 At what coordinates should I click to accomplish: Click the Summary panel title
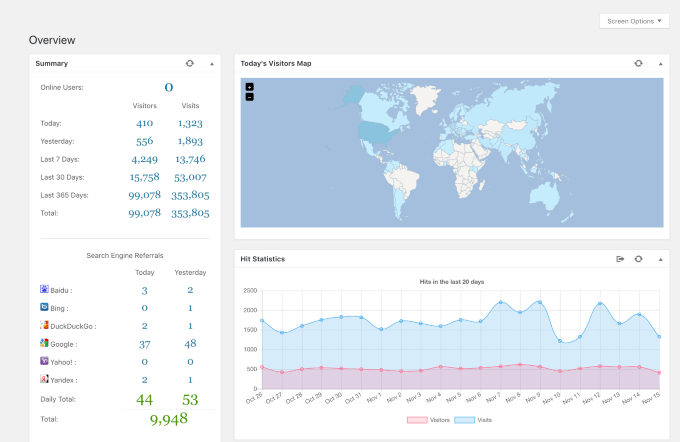[x=52, y=63]
